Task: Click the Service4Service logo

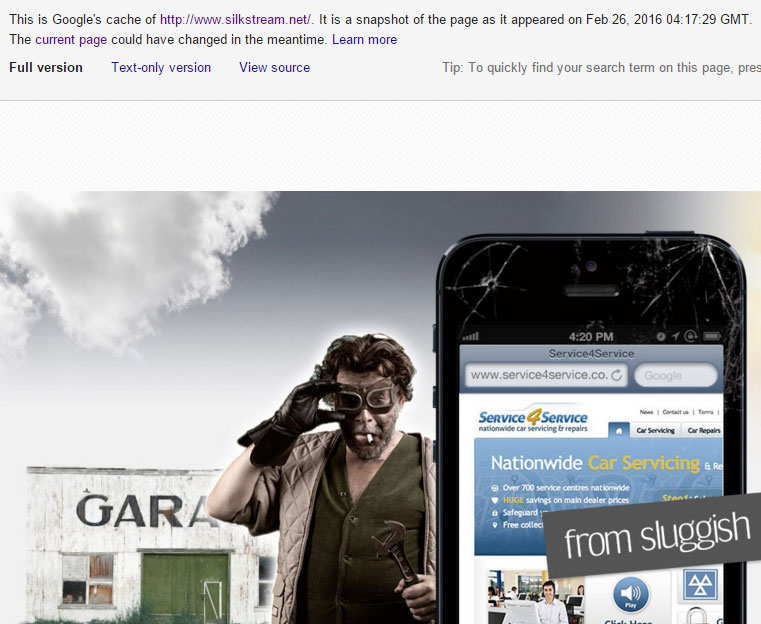Action: [x=533, y=420]
